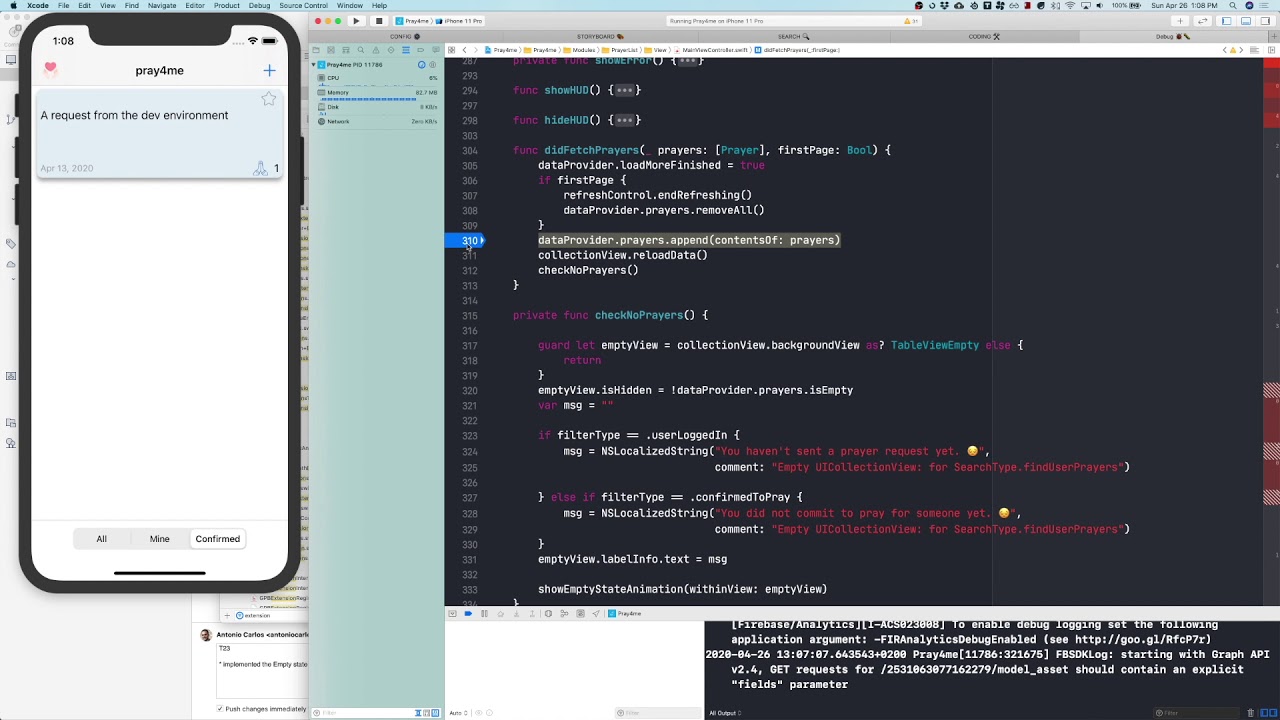Open the Source Control menu

point(303,6)
